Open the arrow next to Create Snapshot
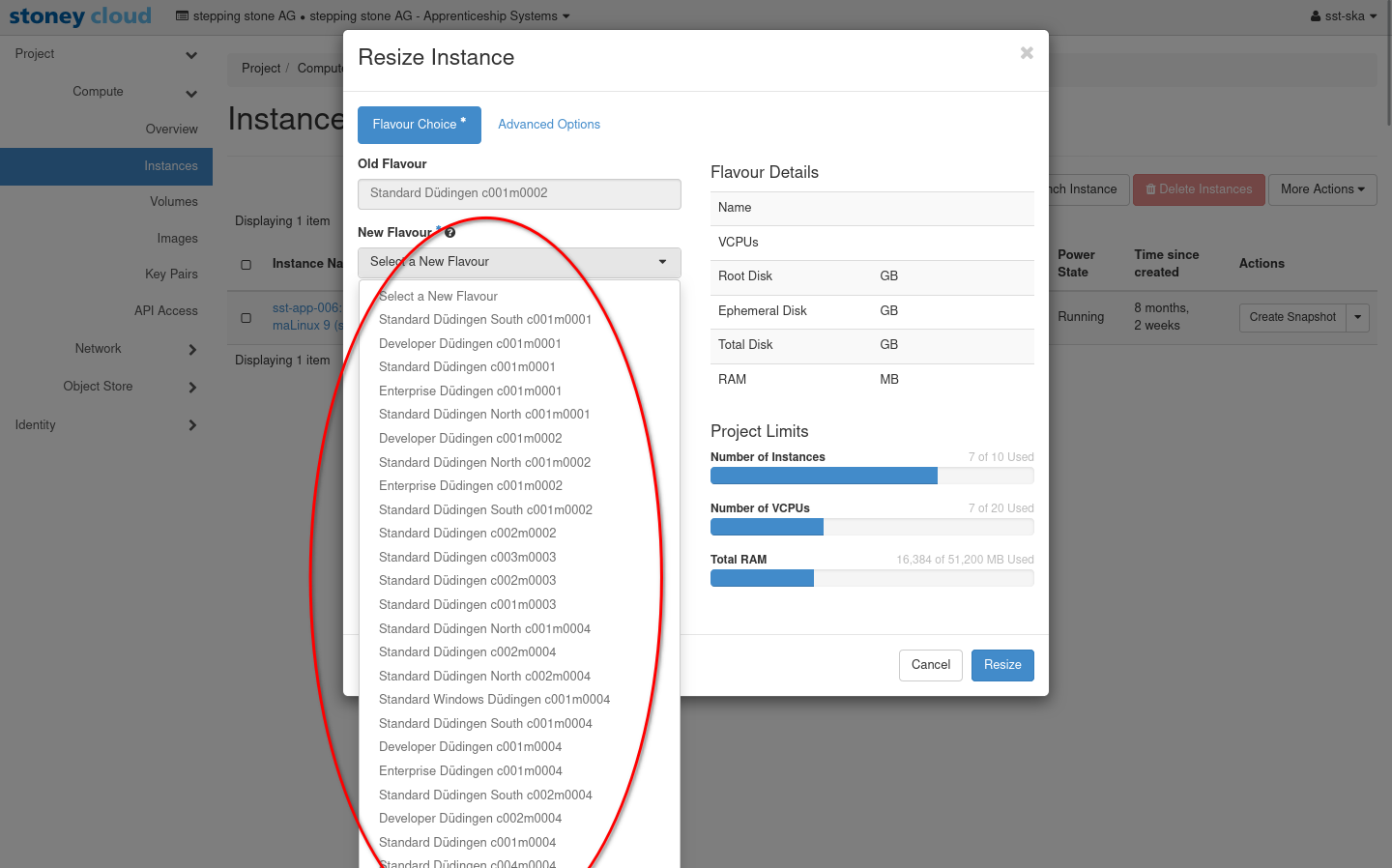 1357,317
